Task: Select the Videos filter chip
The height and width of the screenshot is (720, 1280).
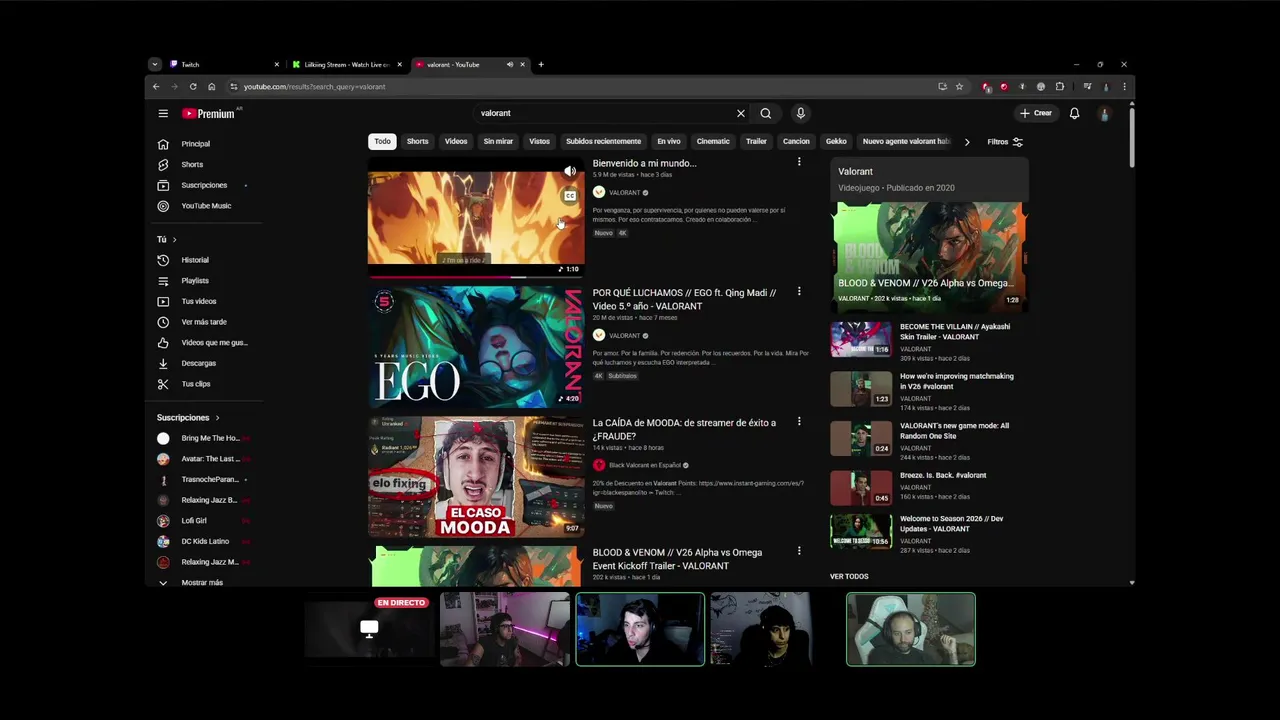Action: tap(456, 141)
